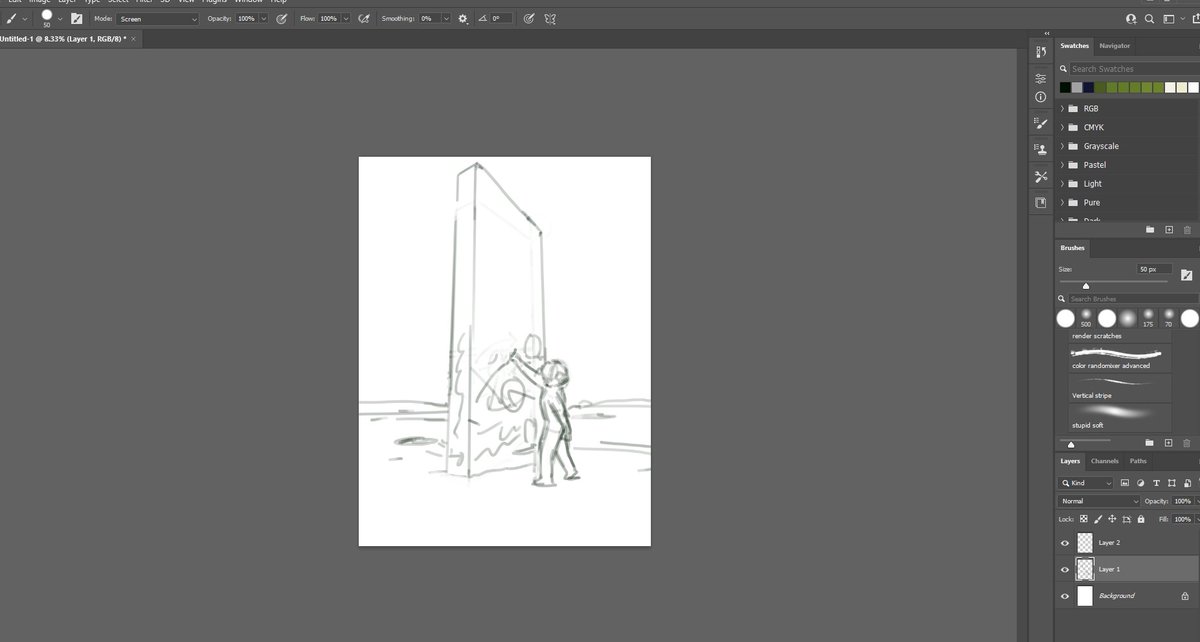Image resolution: width=1200 pixels, height=642 pixels.
Task: Open the History panel icon
Action: point(1040,51)
